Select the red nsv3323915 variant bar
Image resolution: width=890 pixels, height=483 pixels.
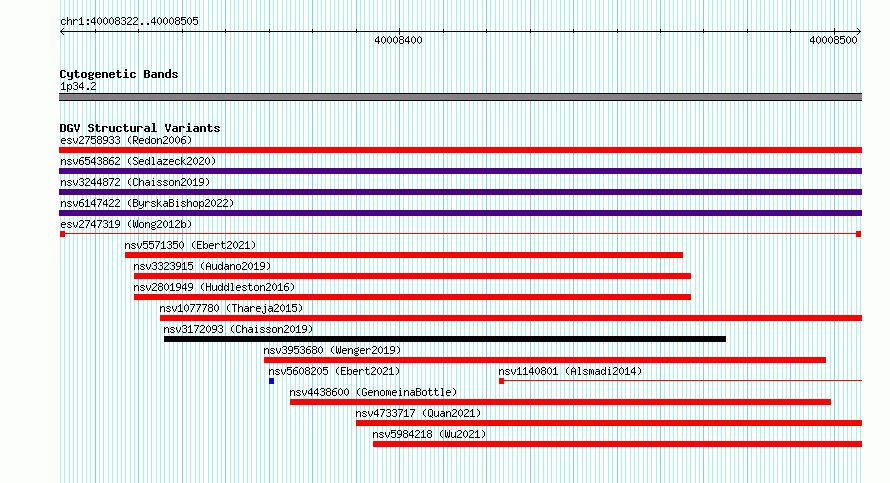click(412, 276)
